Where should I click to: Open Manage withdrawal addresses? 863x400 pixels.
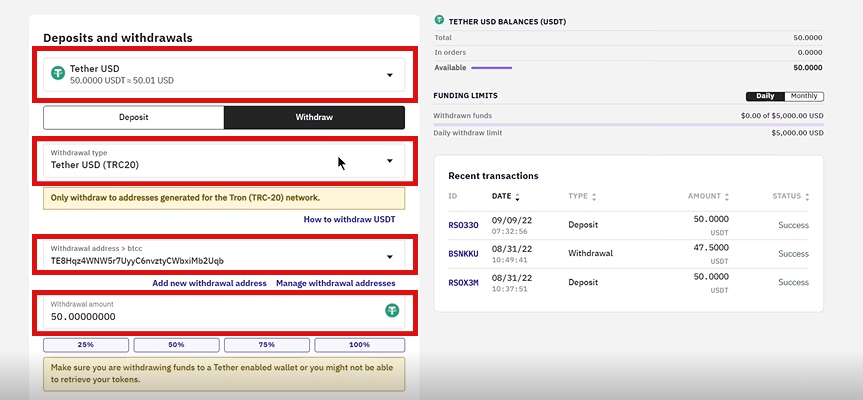click(x=336, y=283)
